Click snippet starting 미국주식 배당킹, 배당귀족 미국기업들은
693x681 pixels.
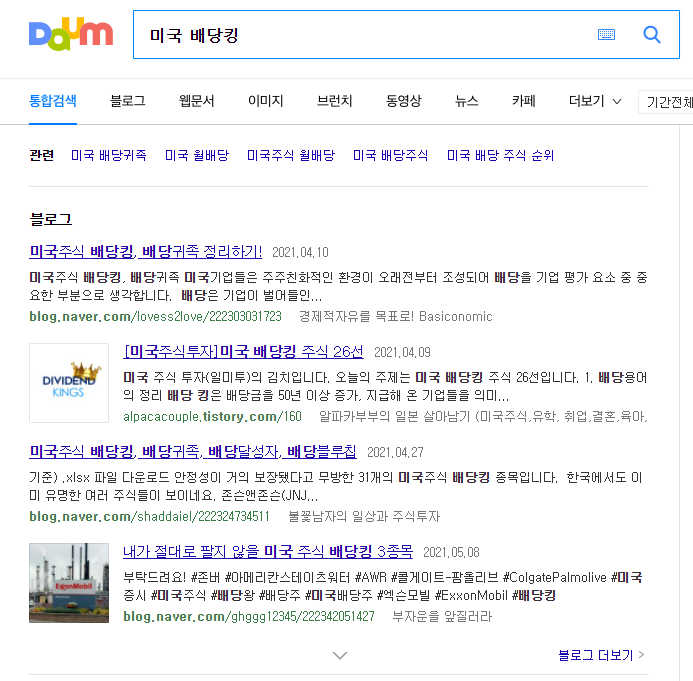click(339, 286)
